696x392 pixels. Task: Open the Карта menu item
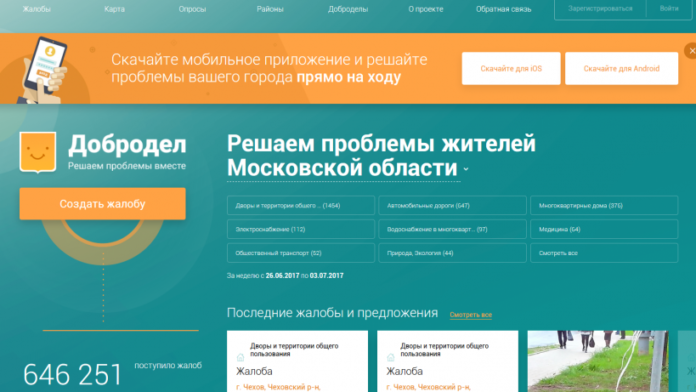(115, 9)
